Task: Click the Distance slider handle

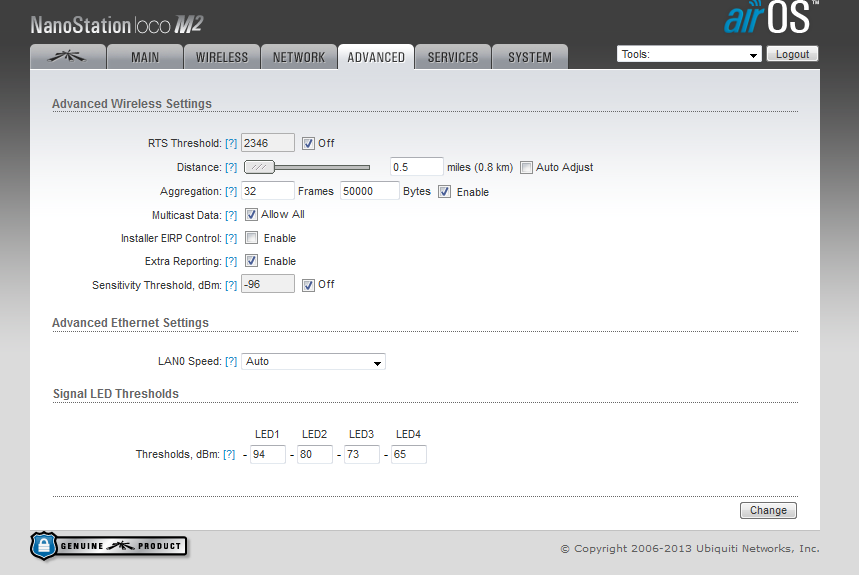Action: coord(259,167)
